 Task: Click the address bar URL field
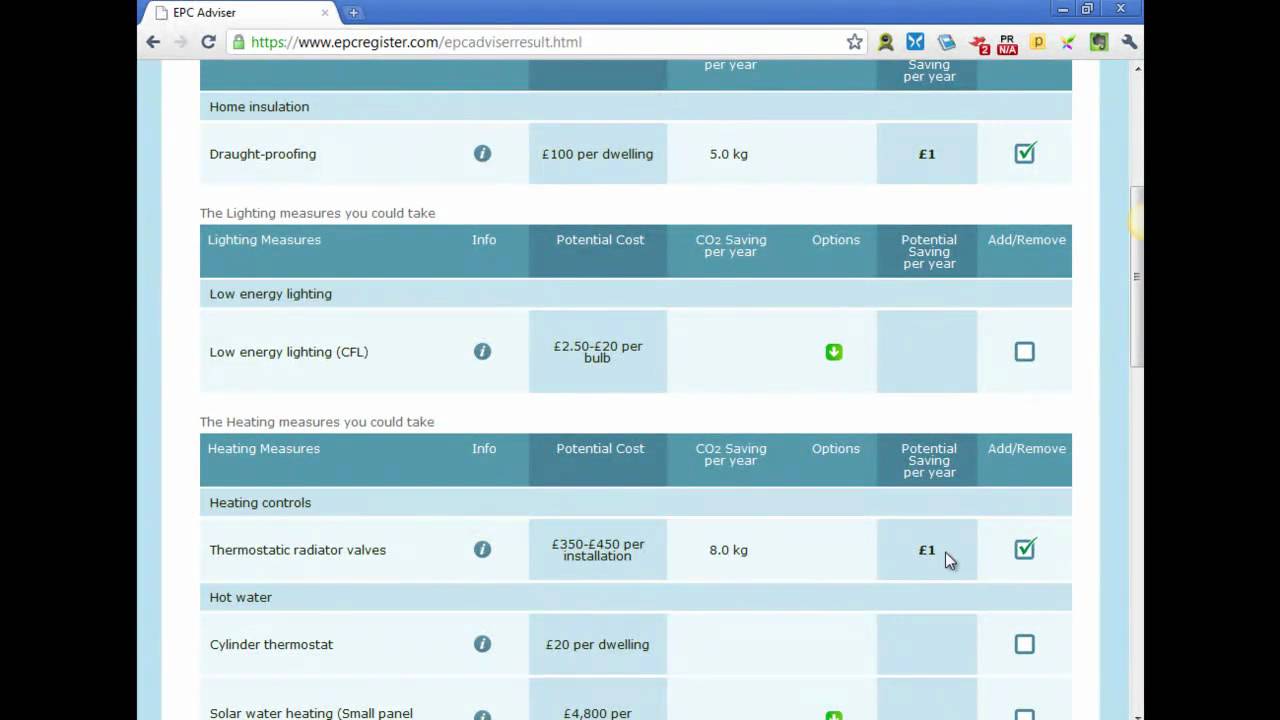(545, 42)
